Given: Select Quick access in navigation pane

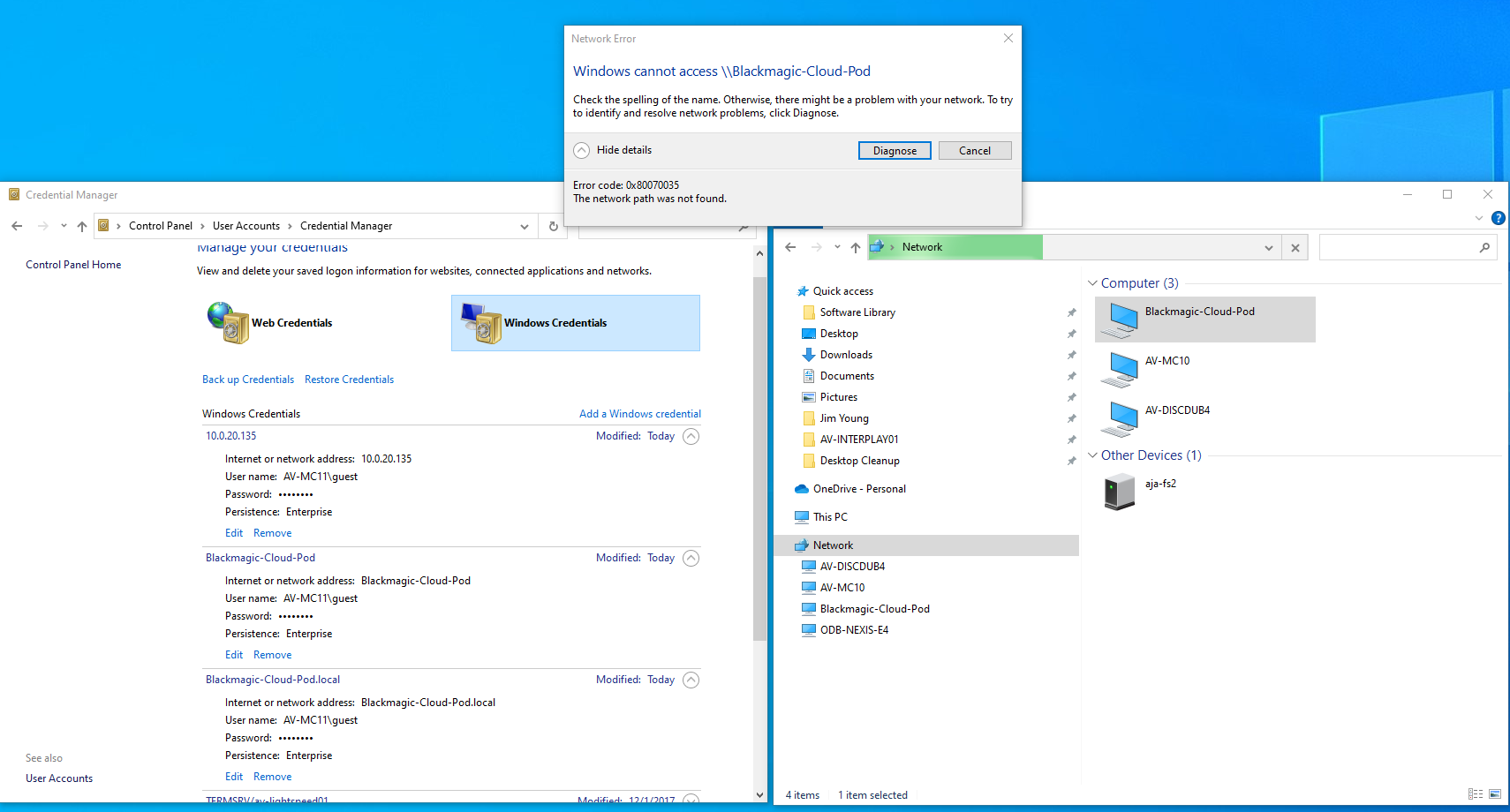Looking at the screenshot, I should (843, 291).
